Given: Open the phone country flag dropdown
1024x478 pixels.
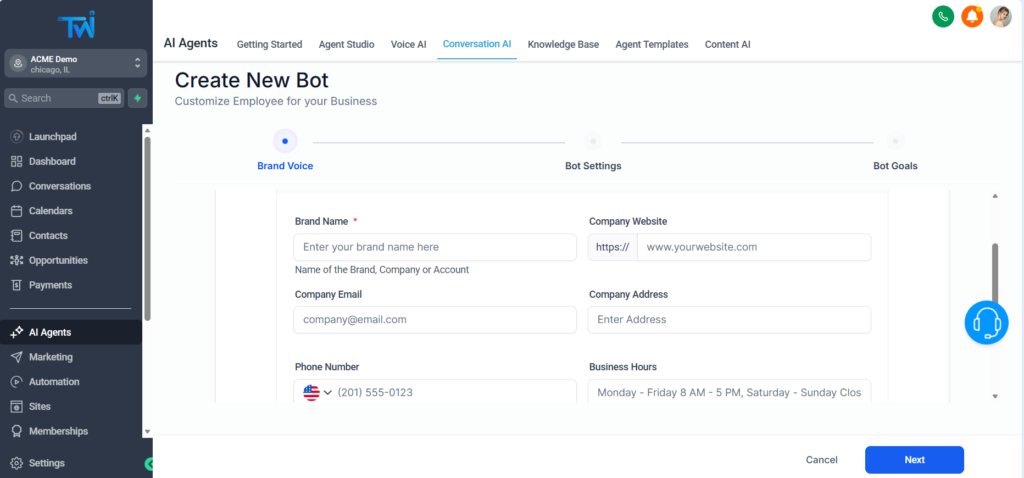Looking at the screenshot, I should (317, 392).
